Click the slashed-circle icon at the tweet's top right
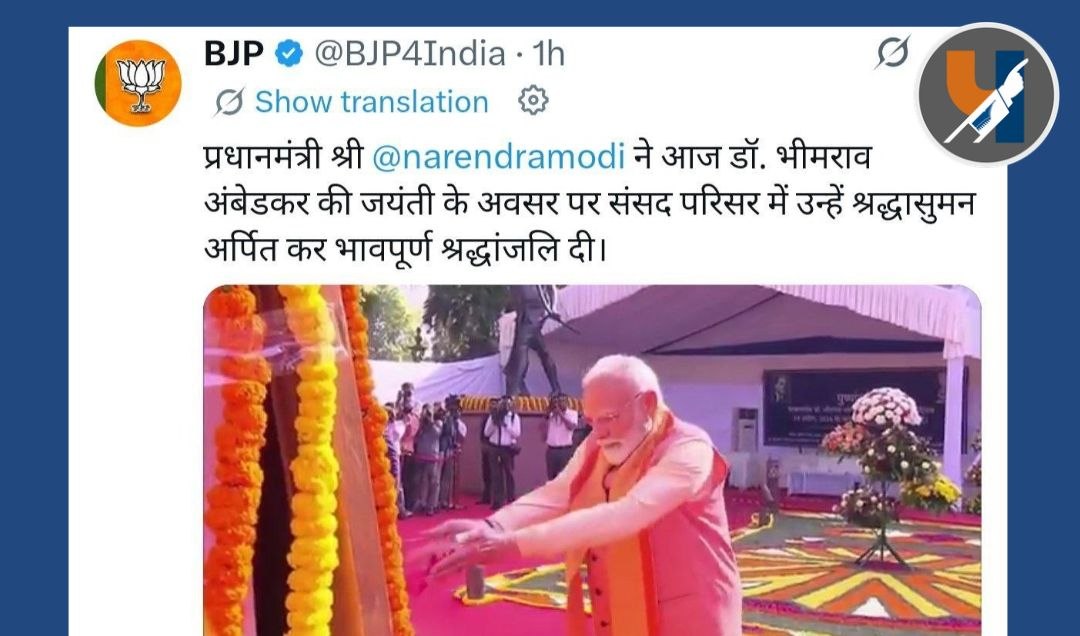The width and height of the screenshot is (1080, 636). [893, 52]
